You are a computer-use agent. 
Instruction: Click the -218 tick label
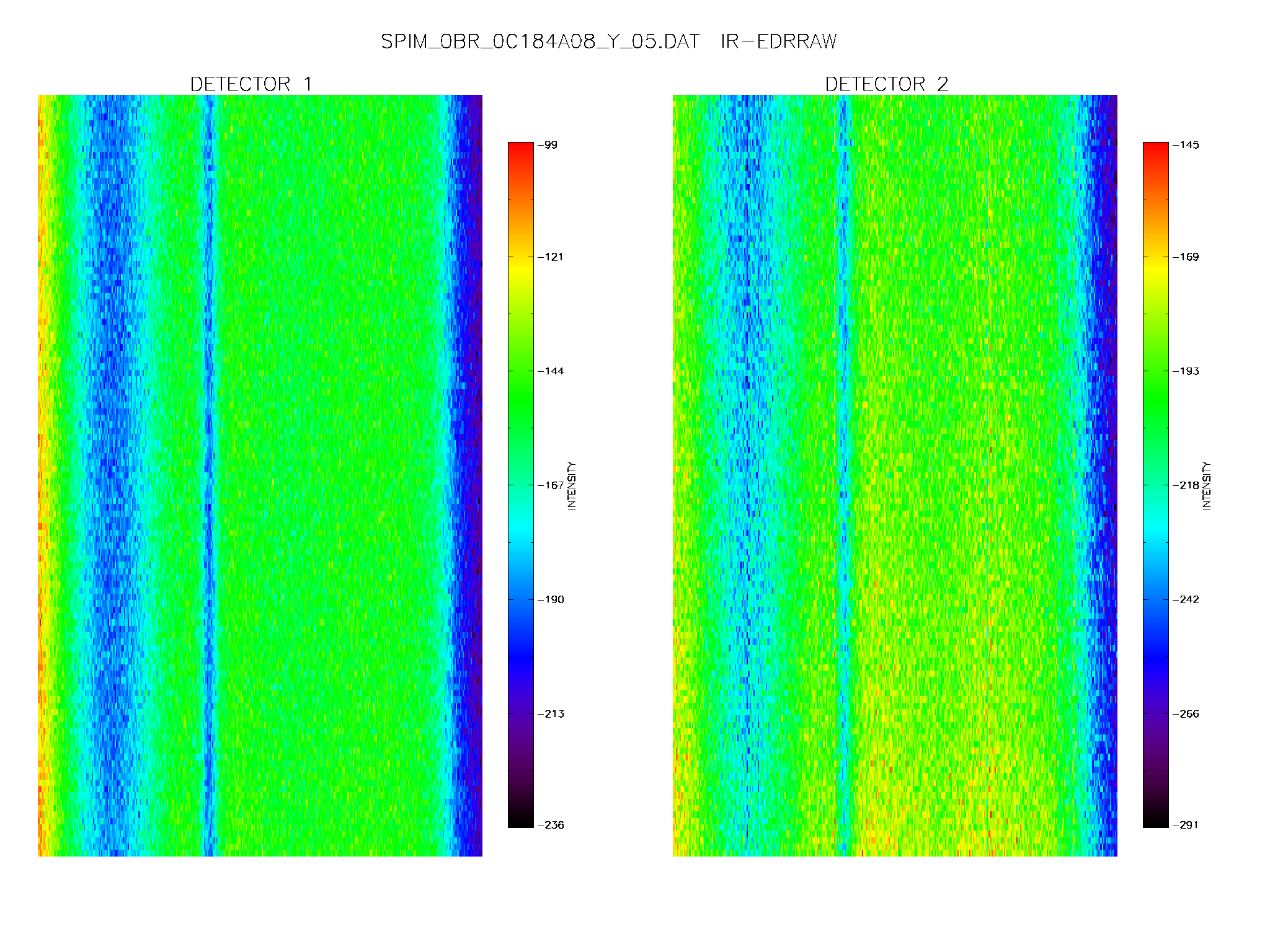pos(1186,485)
